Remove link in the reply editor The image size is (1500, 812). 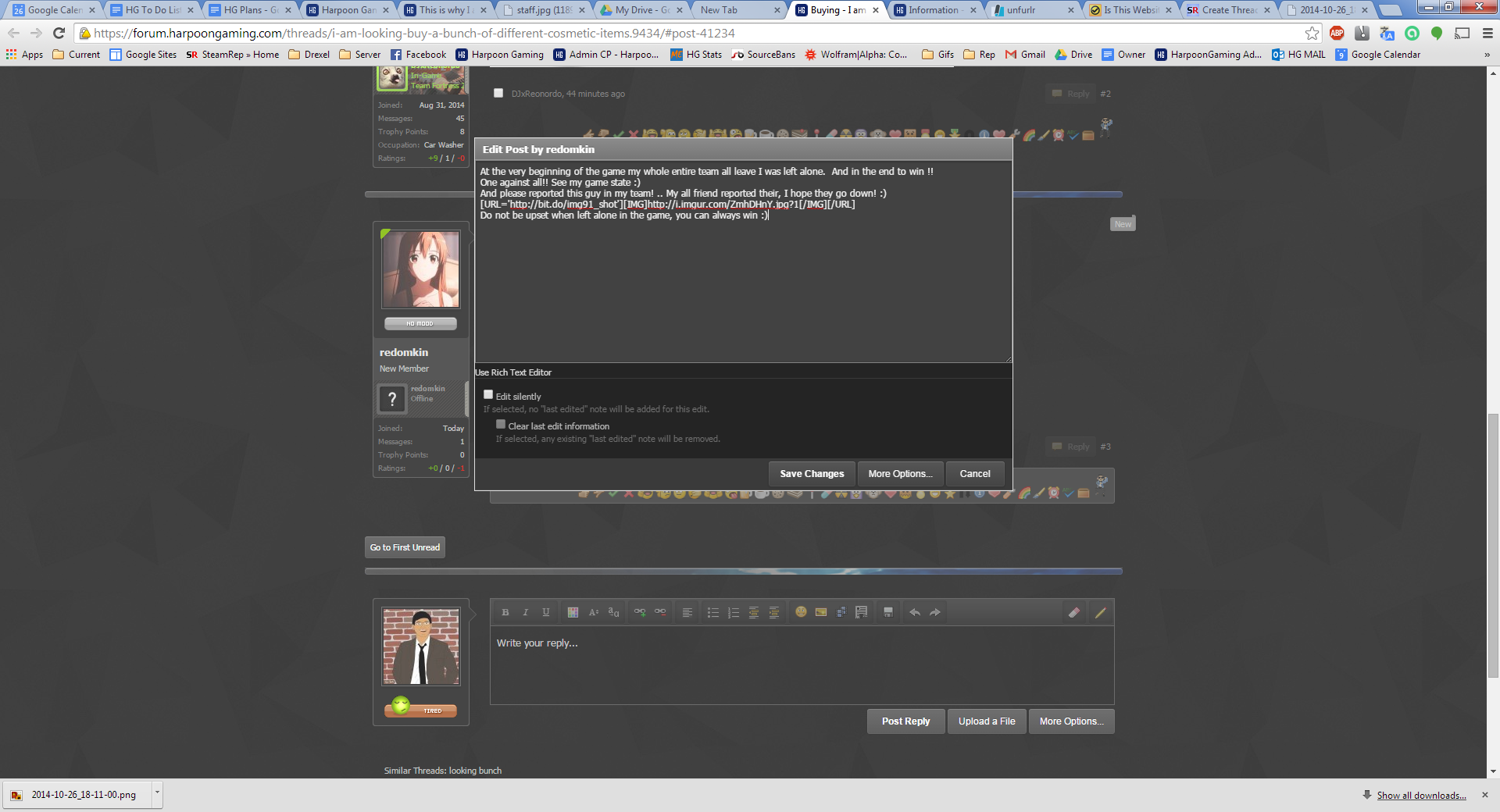click(660, 613)
